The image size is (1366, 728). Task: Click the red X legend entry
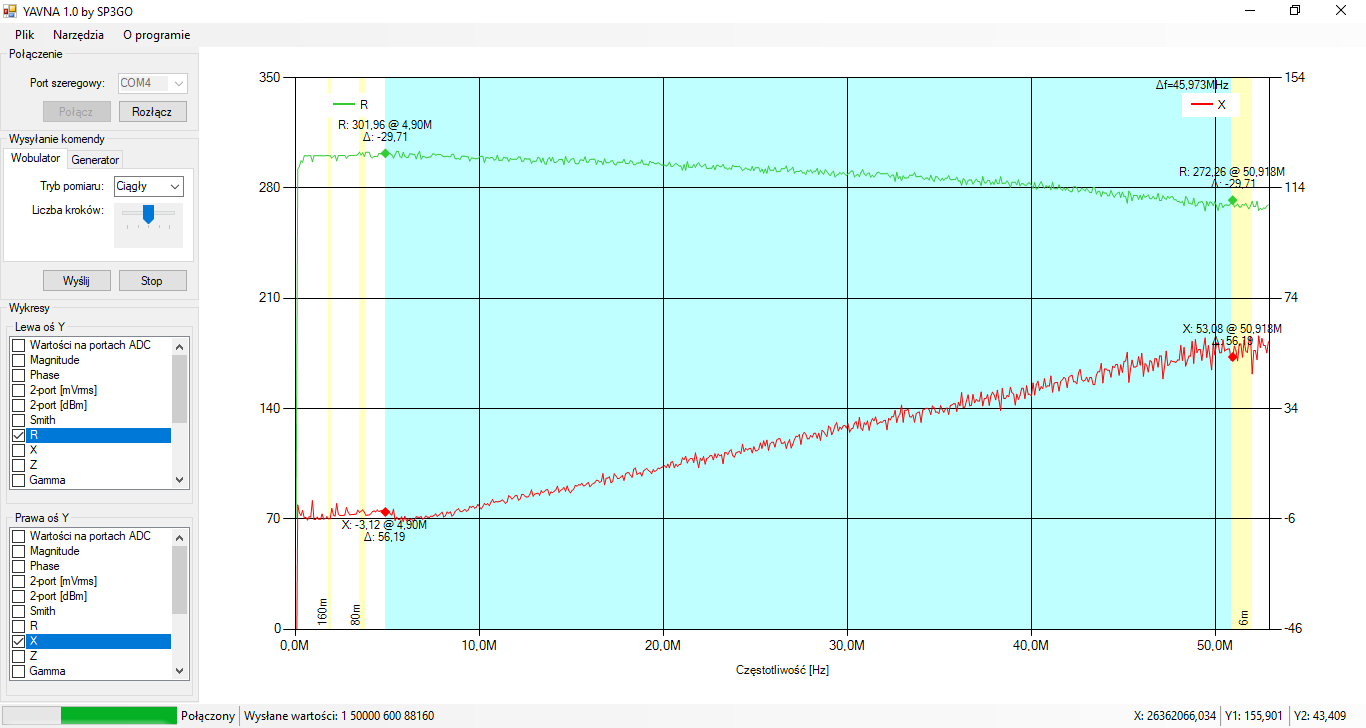click(x=1210, y=104)
